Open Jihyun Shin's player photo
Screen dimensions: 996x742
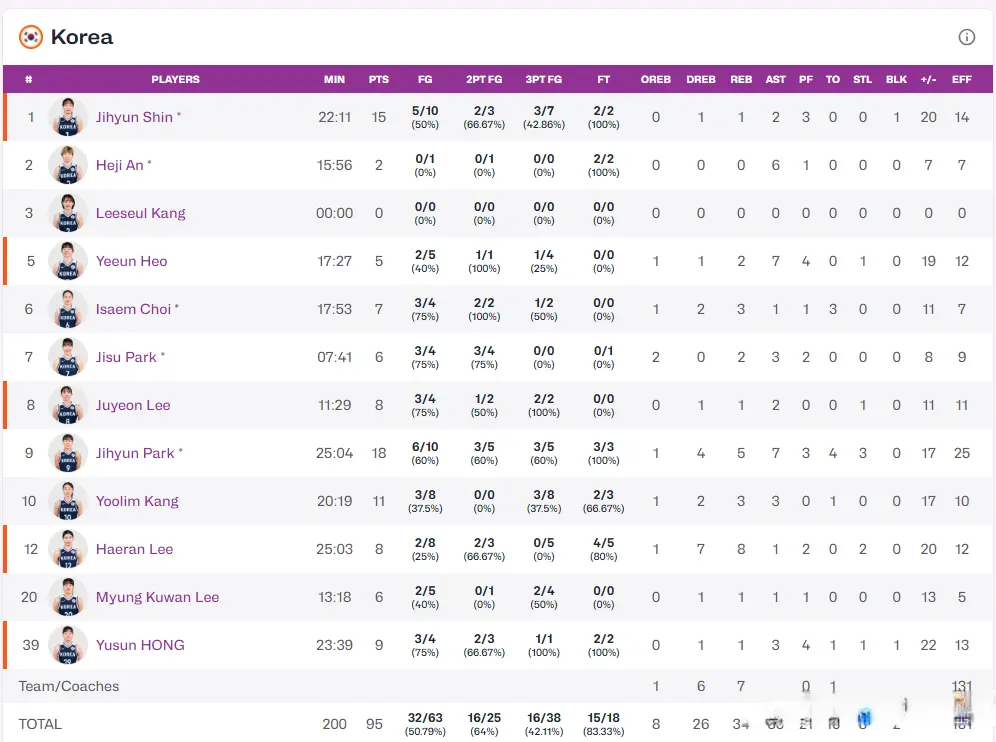point(68,117)
